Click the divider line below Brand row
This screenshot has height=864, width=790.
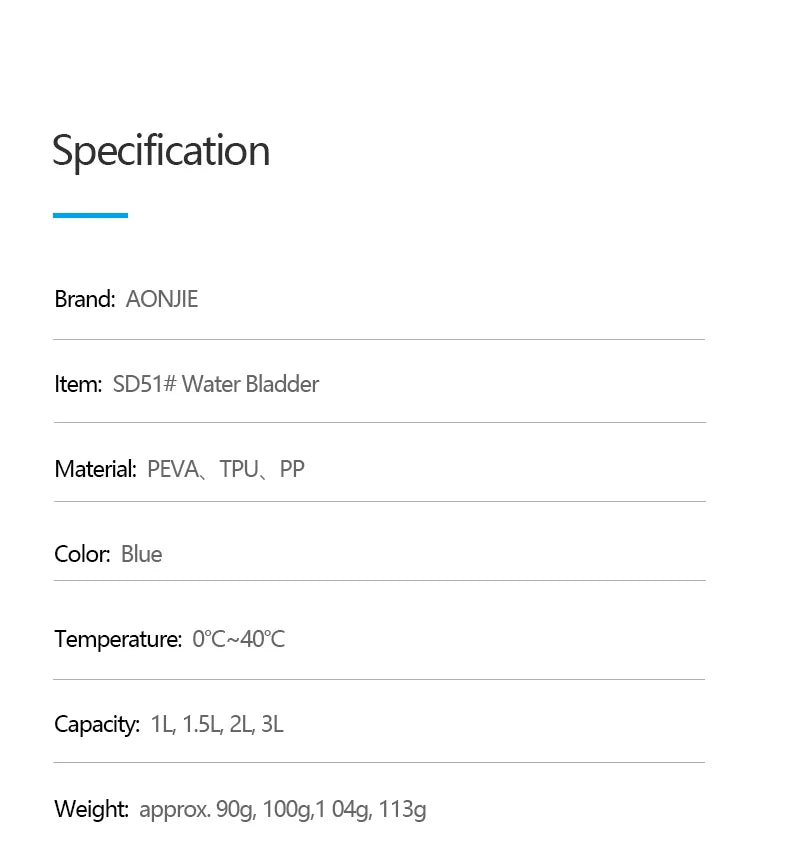pyautogui.click(x=379, y=340)
